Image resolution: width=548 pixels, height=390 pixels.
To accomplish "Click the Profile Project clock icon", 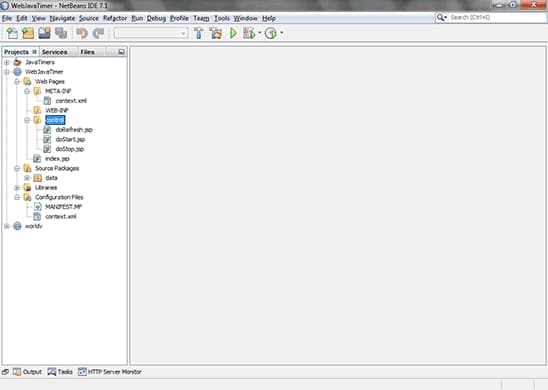I will [x=271, y=33].
